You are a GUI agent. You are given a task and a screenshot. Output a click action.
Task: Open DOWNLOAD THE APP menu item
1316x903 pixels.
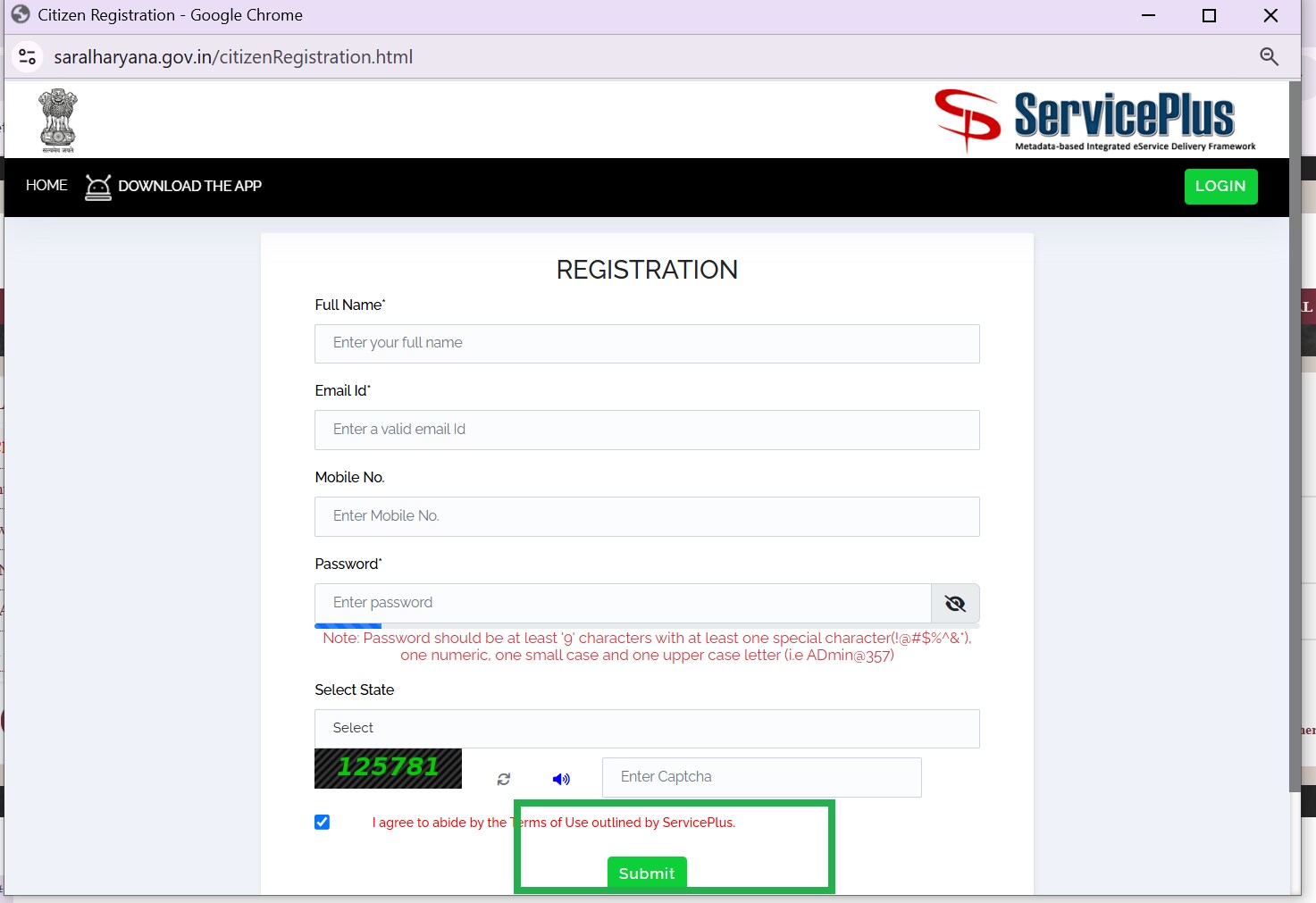coord(189,187)
